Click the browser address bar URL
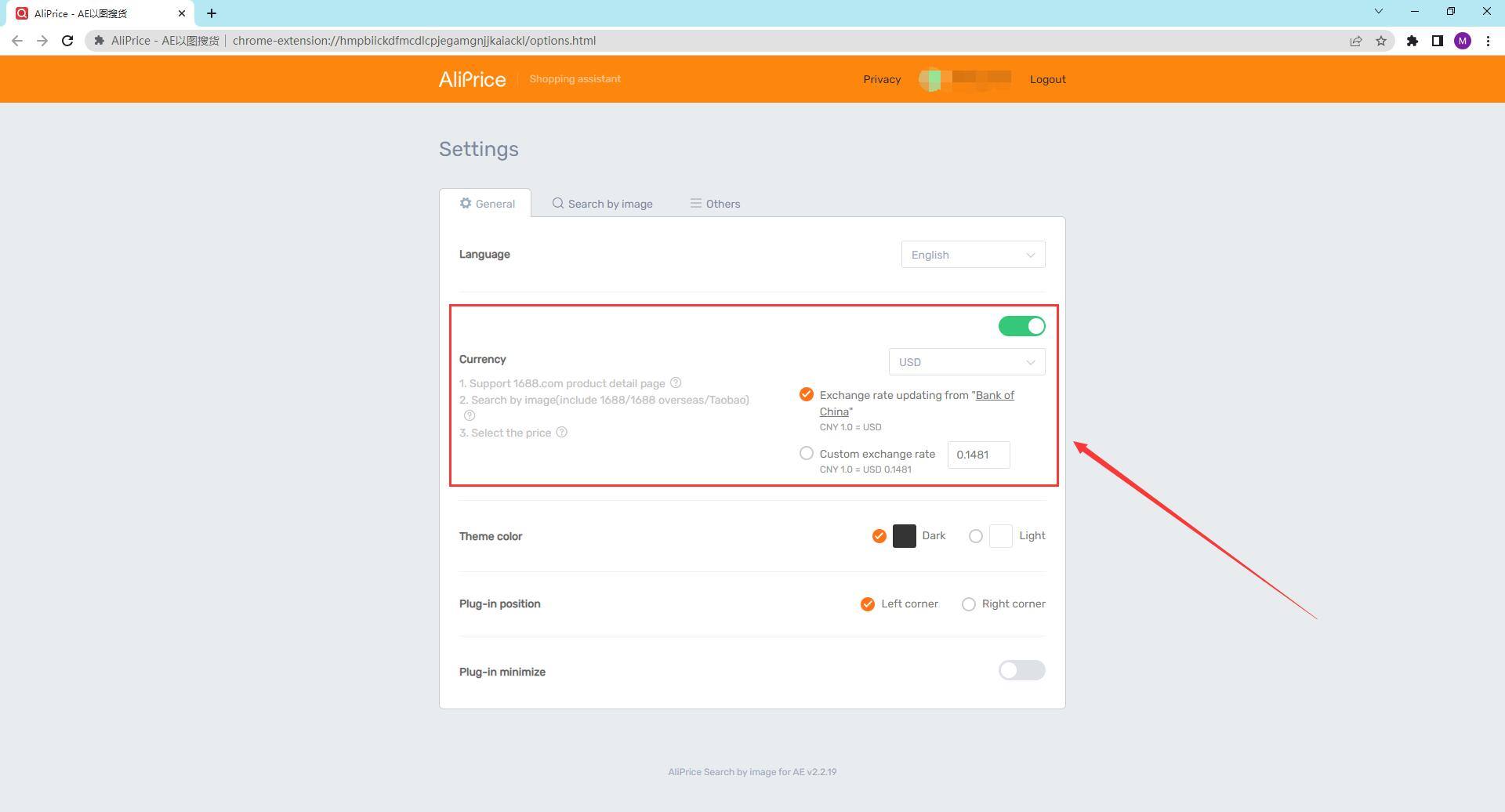1505x812 pixels. coord(414,41)
